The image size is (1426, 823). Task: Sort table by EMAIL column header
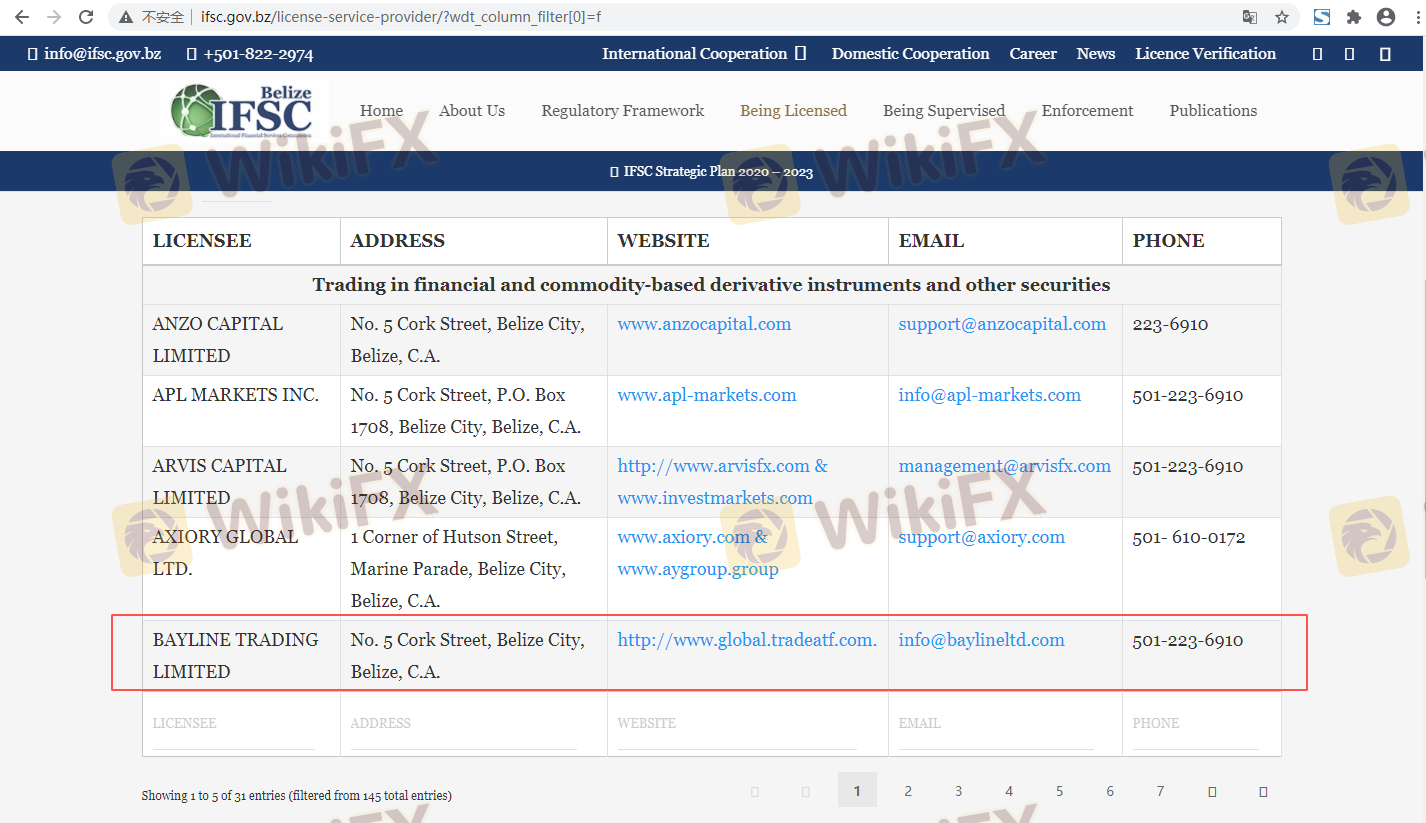(1005, 241)
